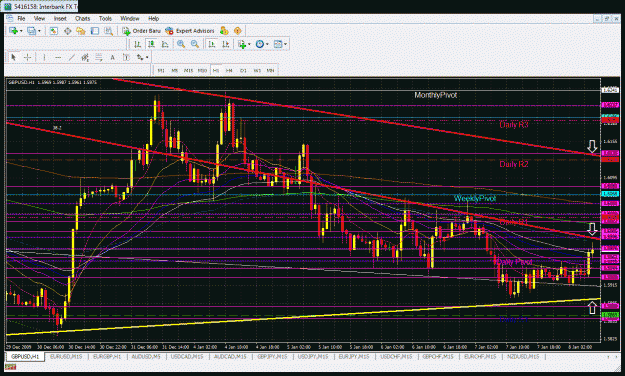
Task: Select the Horizontal Line tool
Action: coord(58,58)
